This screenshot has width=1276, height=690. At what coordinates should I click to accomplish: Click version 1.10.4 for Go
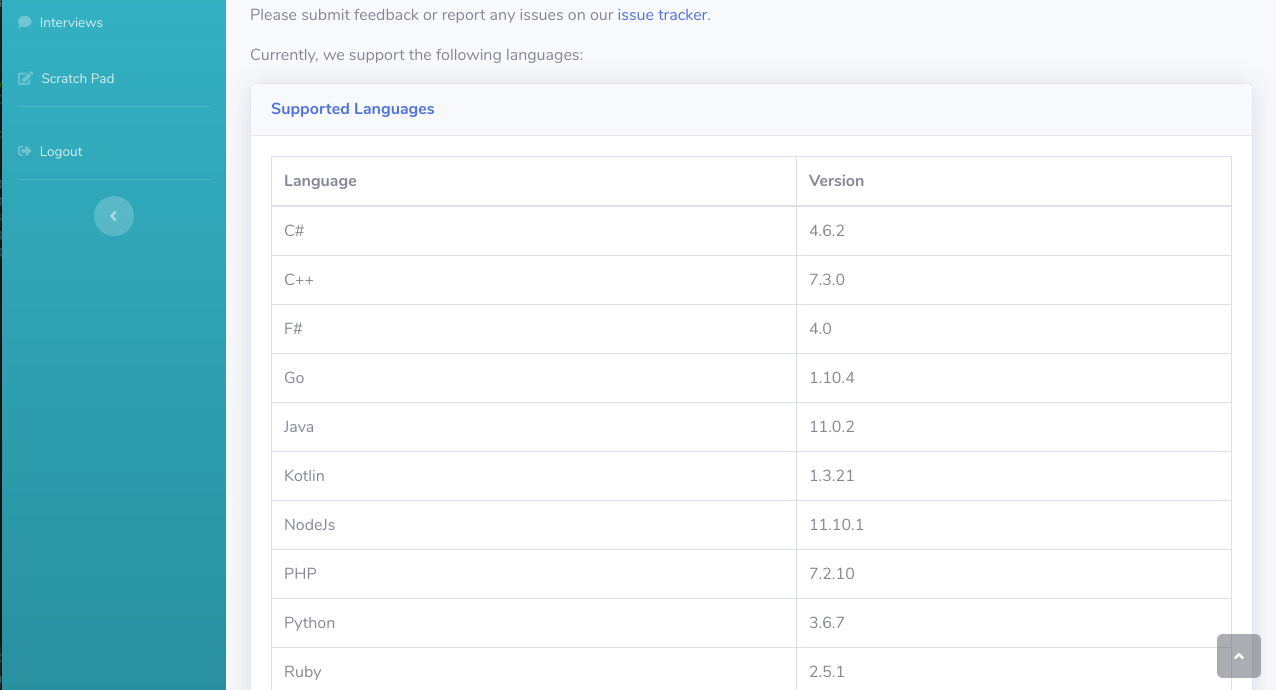point(1014,378)
